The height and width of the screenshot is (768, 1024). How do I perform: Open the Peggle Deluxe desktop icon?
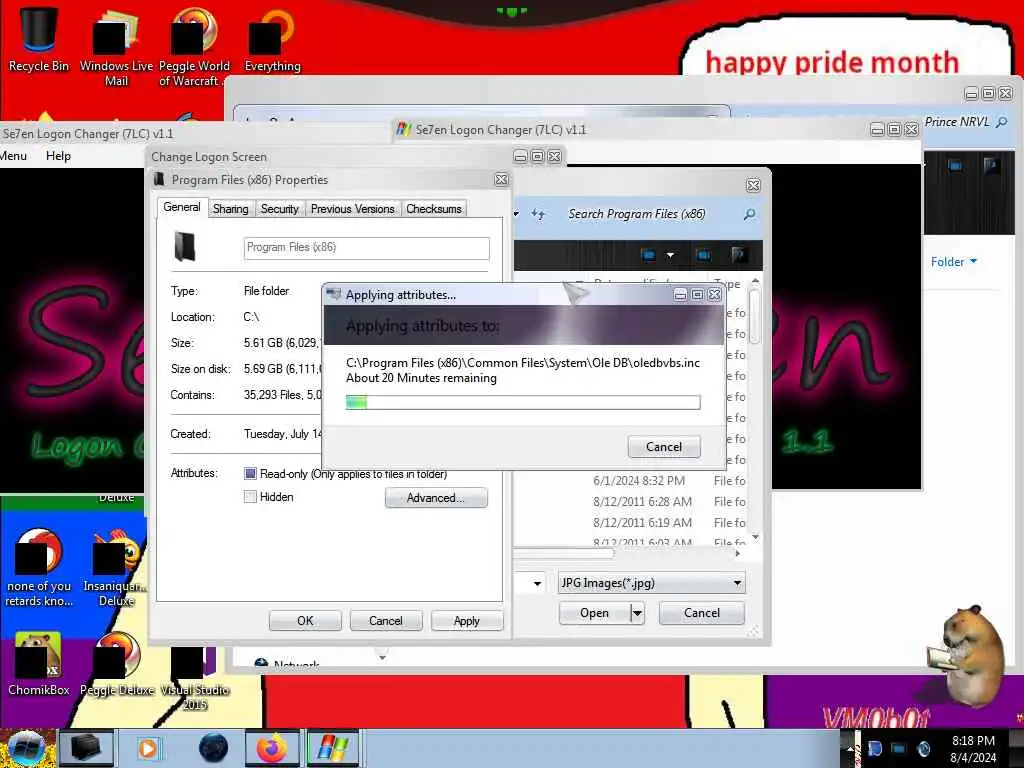pos(117,664)
